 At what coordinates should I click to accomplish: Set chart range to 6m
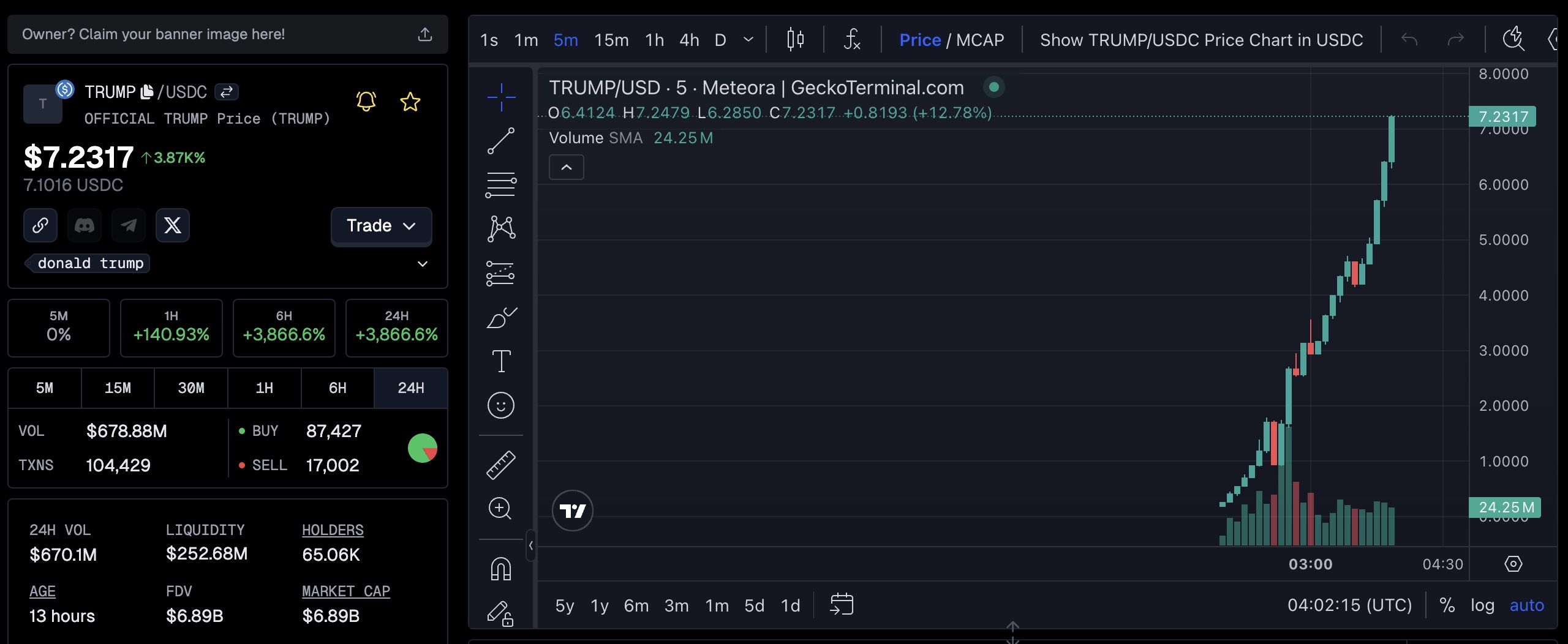(x=636, y=605)
